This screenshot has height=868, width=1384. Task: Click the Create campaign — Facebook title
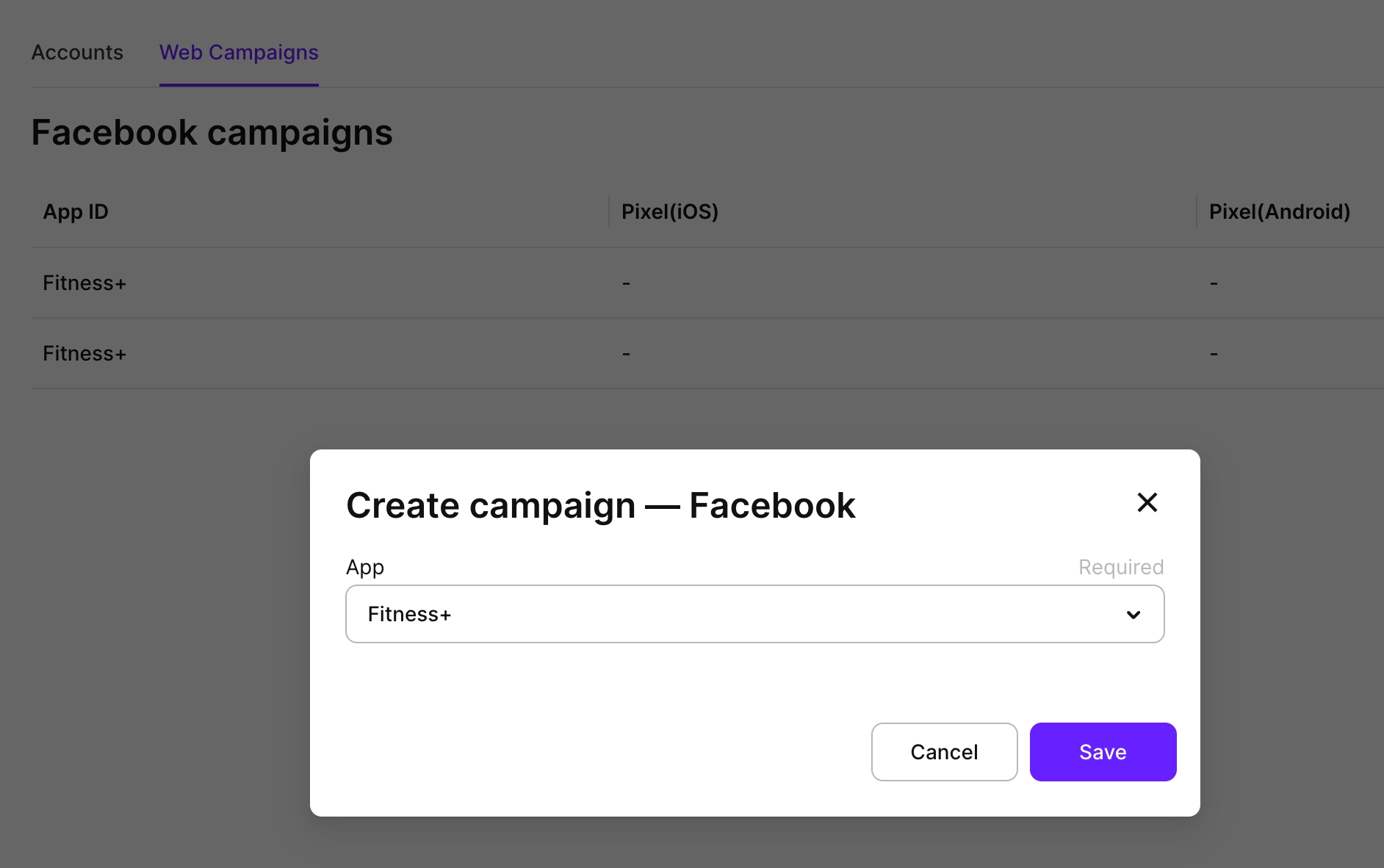[x=601, y=504]
